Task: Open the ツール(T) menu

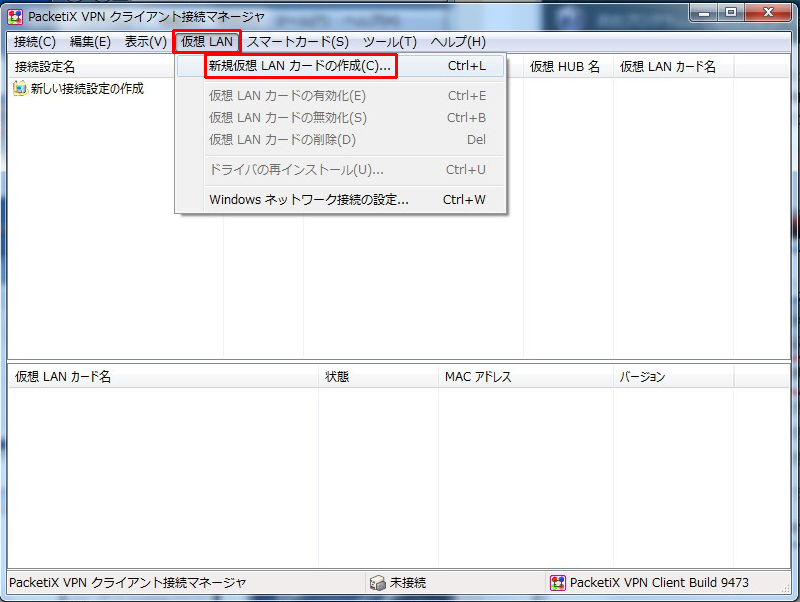Action: click(389, 42)
